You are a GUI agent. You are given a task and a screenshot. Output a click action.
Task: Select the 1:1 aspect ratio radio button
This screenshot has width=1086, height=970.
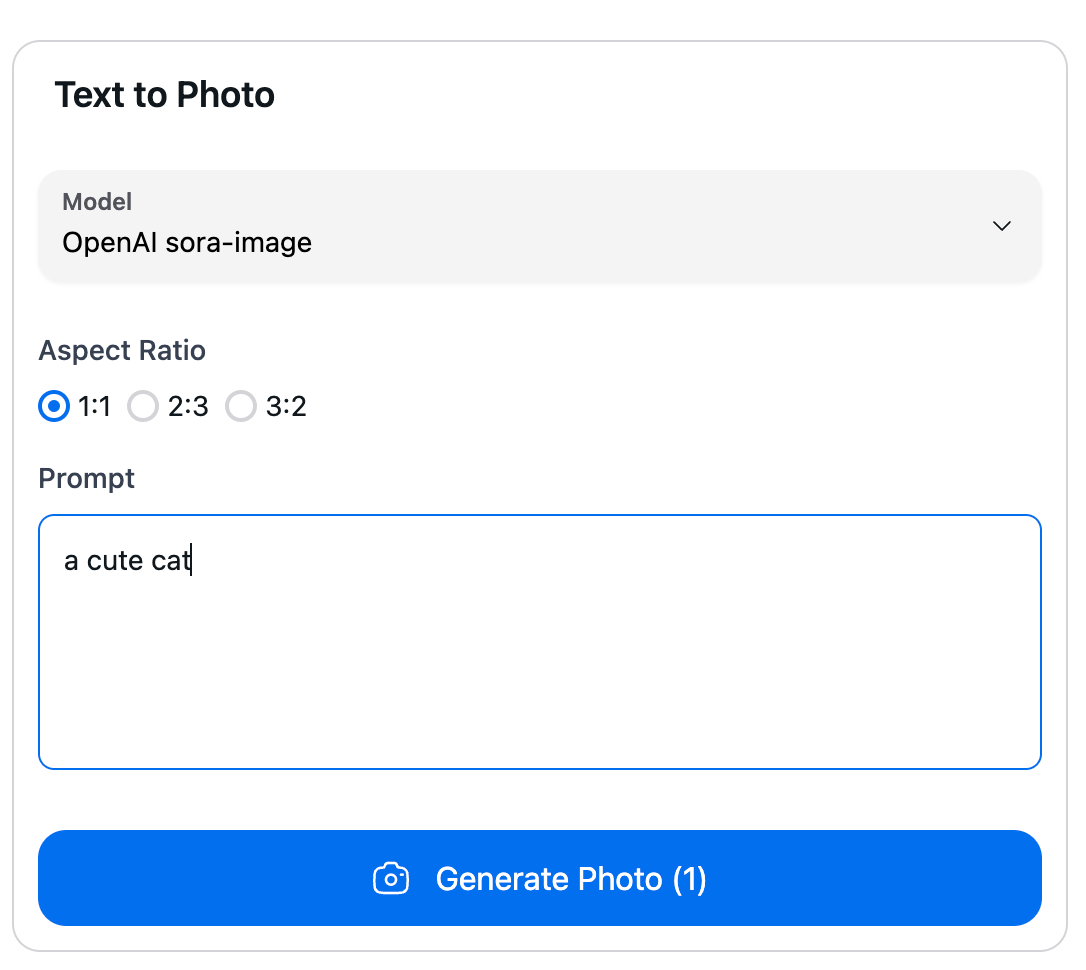tap(54, 407)
